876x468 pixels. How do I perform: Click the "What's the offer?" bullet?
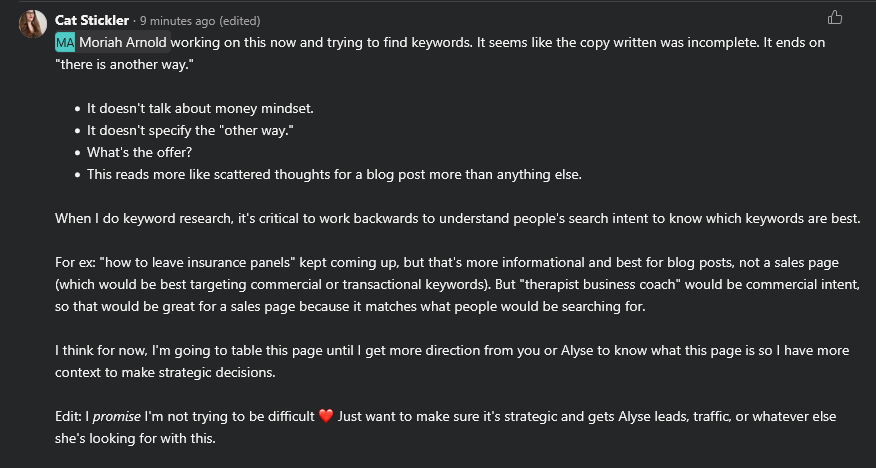139,152
